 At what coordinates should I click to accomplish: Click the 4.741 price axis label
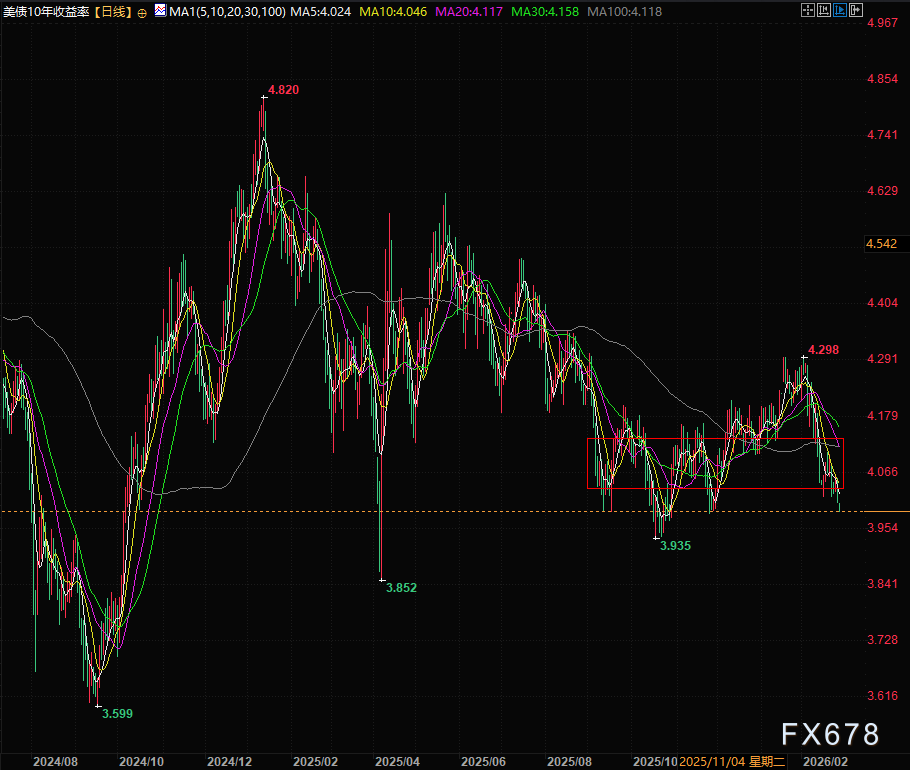coord(882,135)
